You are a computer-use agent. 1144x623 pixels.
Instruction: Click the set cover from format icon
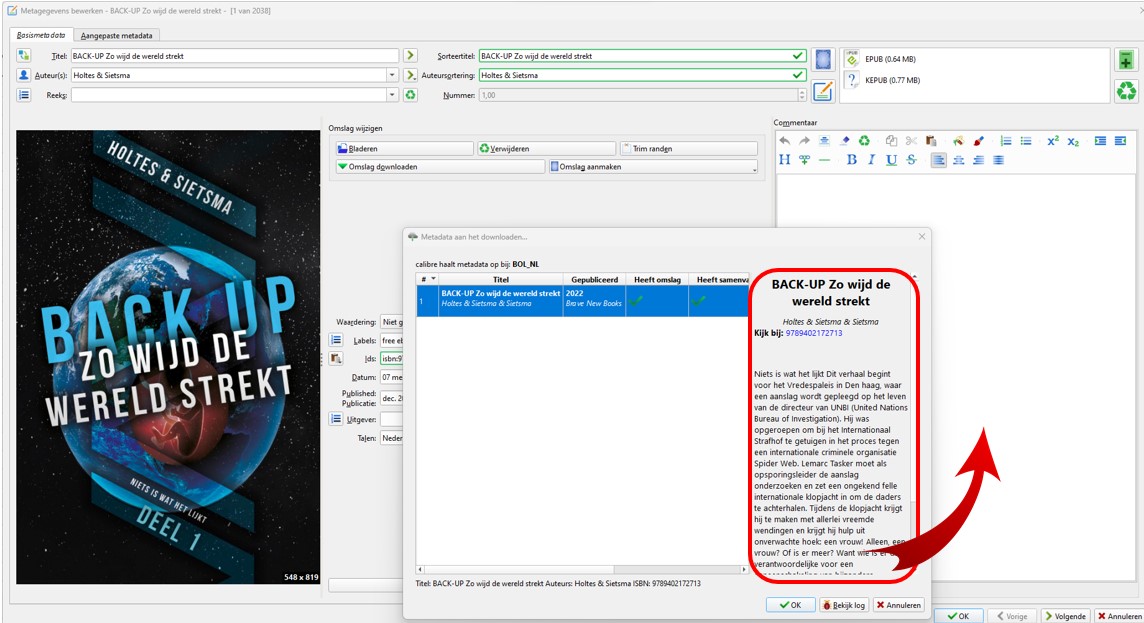(x=823, y=60)
